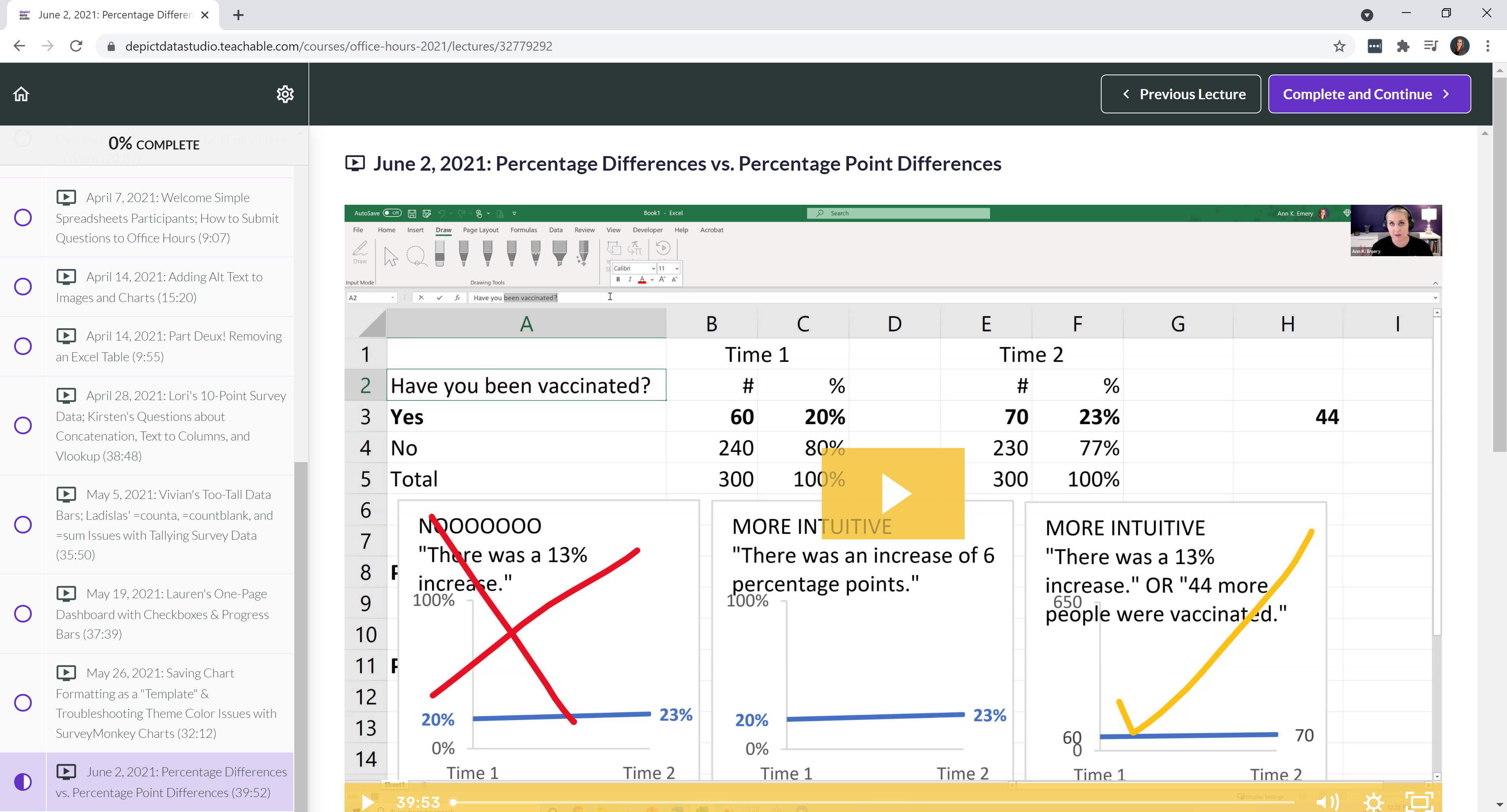1507x812 pixels.
Task: Open the Extensions puzzle-piece menu
Action: tap(1403, 46)
